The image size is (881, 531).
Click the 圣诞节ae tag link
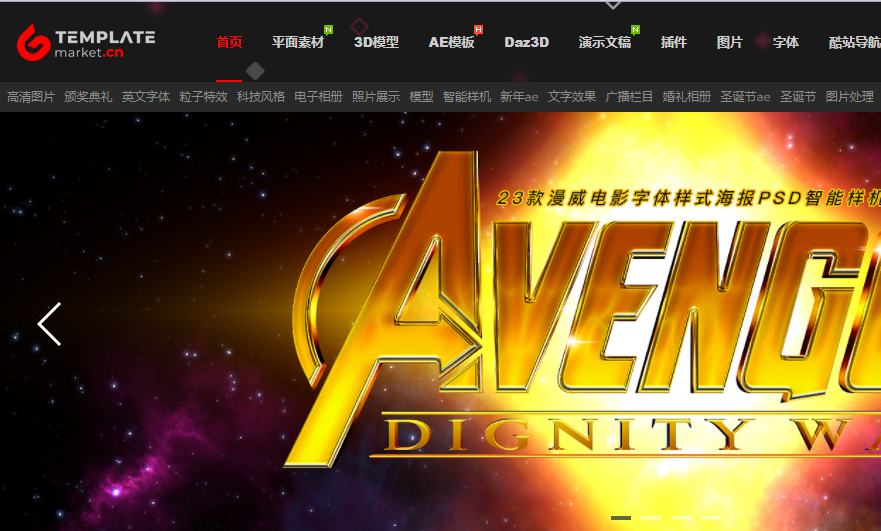[x=745, y=97]
